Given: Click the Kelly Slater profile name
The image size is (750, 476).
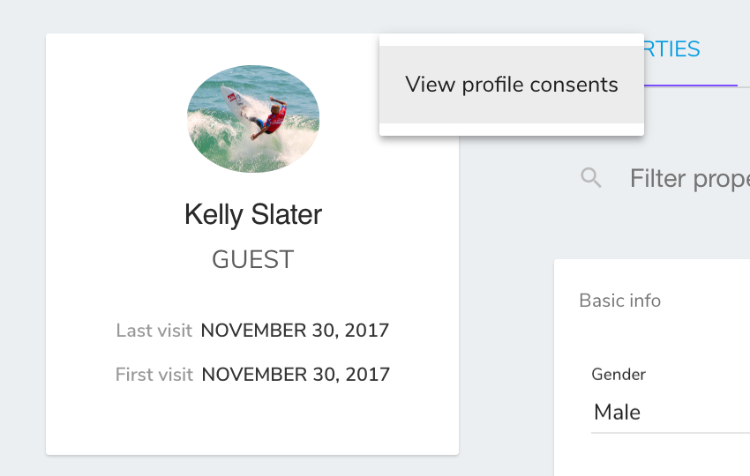Looking at the screenshot, I should click(253, 214).
